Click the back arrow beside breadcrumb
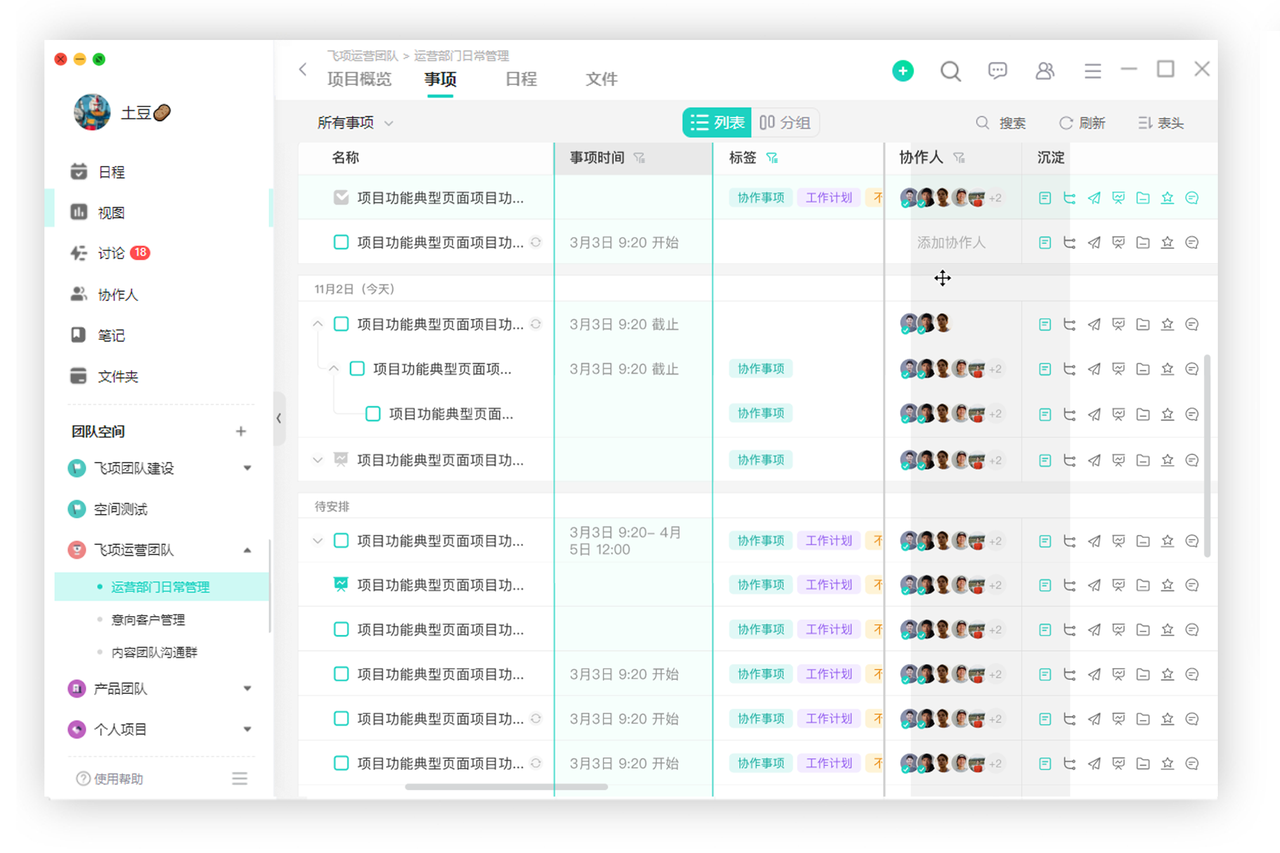Screen dimensions: 1280x853 [x=303, y=69]
